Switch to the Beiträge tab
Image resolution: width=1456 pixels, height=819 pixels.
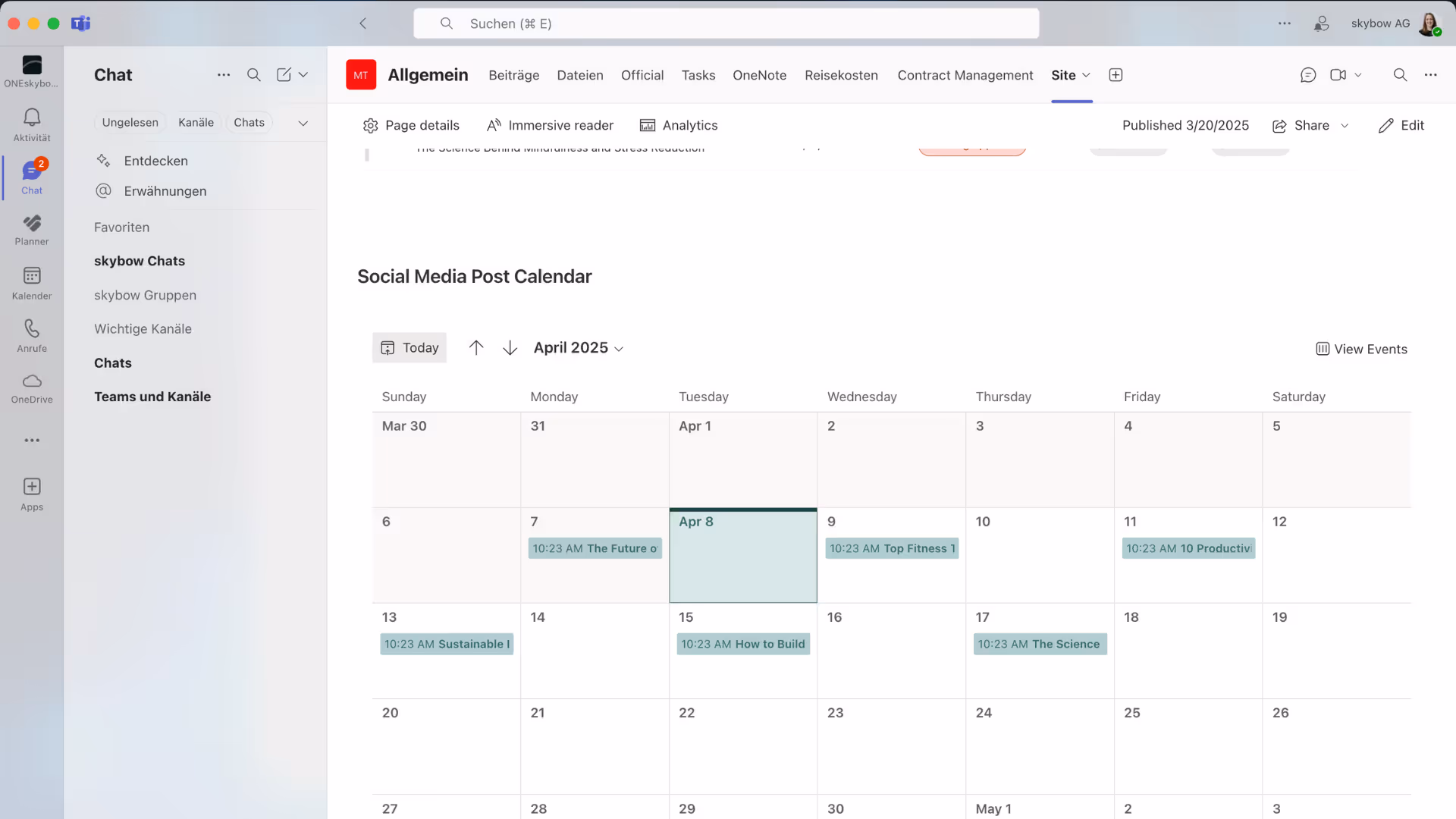514,75
